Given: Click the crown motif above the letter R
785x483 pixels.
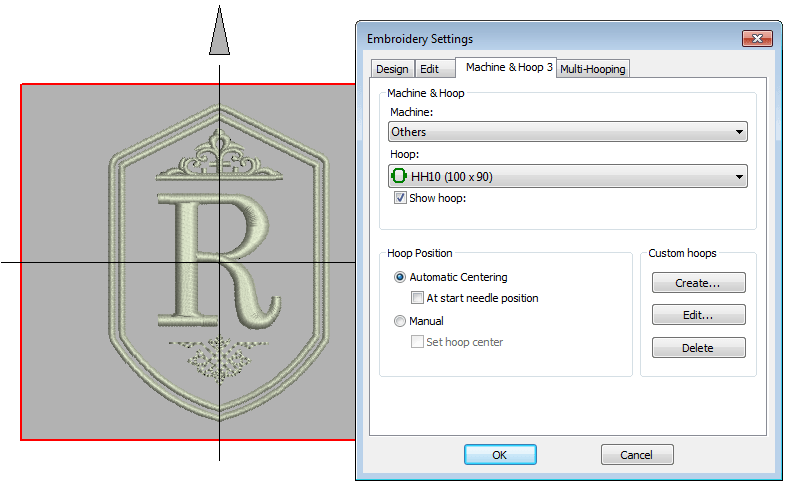Looking at the screenshot, I should tap(218, 162).
